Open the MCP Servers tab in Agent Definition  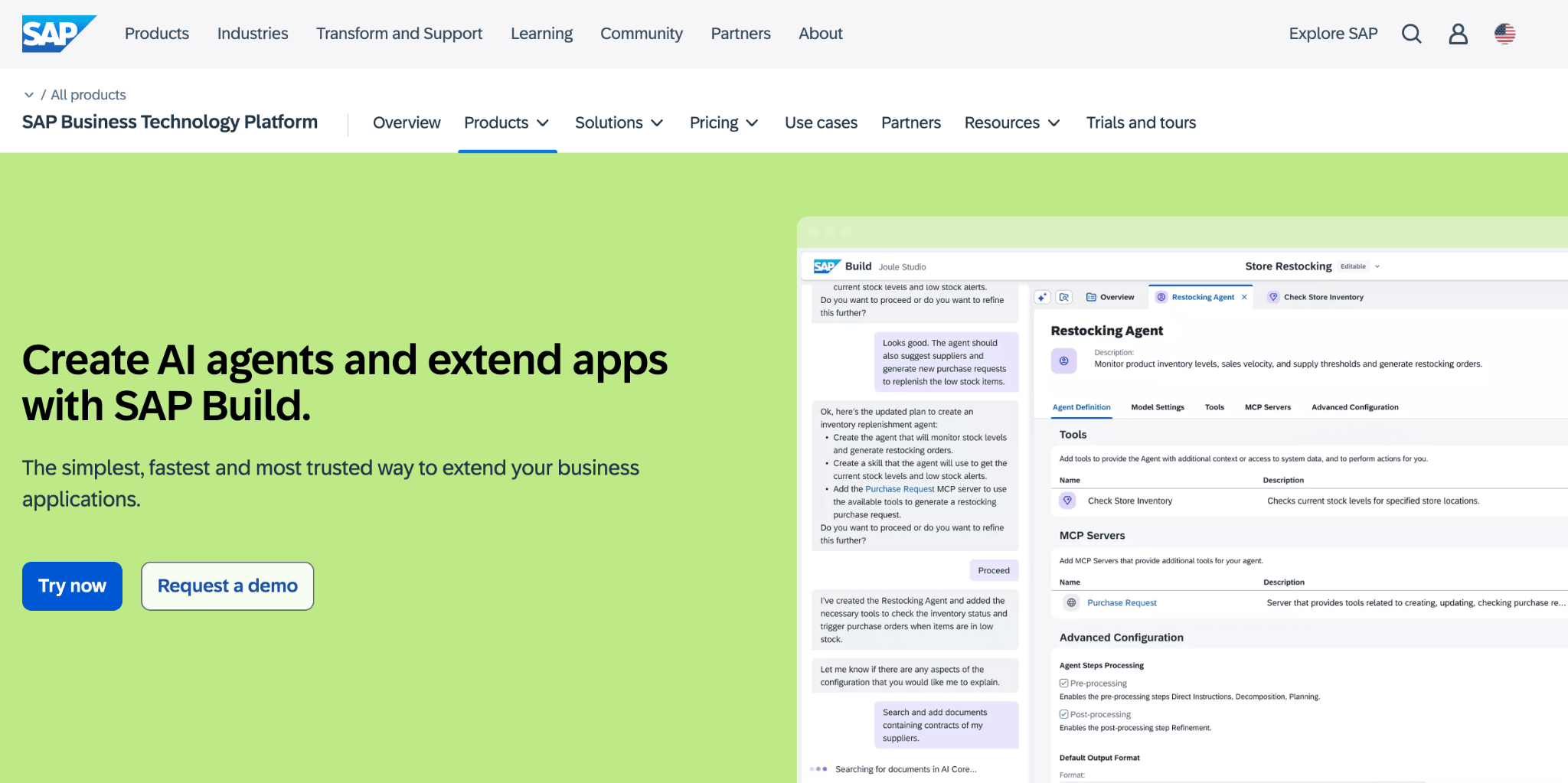[1268, 406]
